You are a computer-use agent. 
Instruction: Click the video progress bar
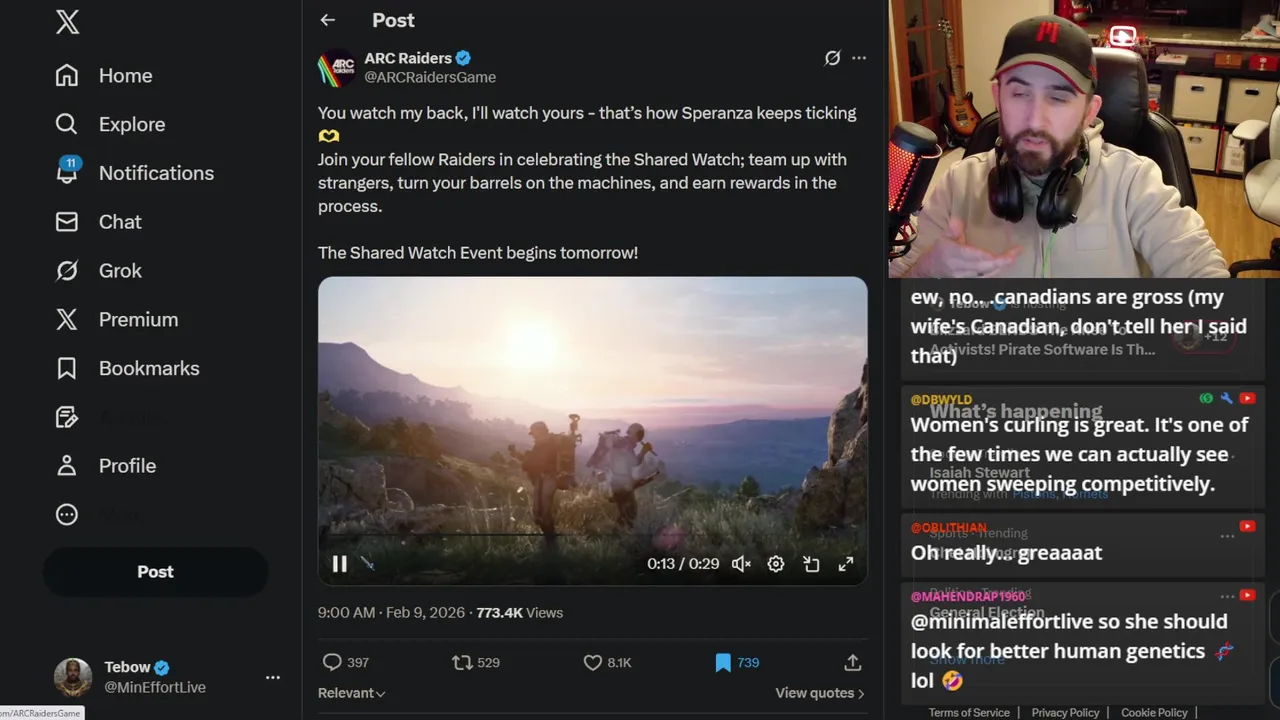click(592, 535)
